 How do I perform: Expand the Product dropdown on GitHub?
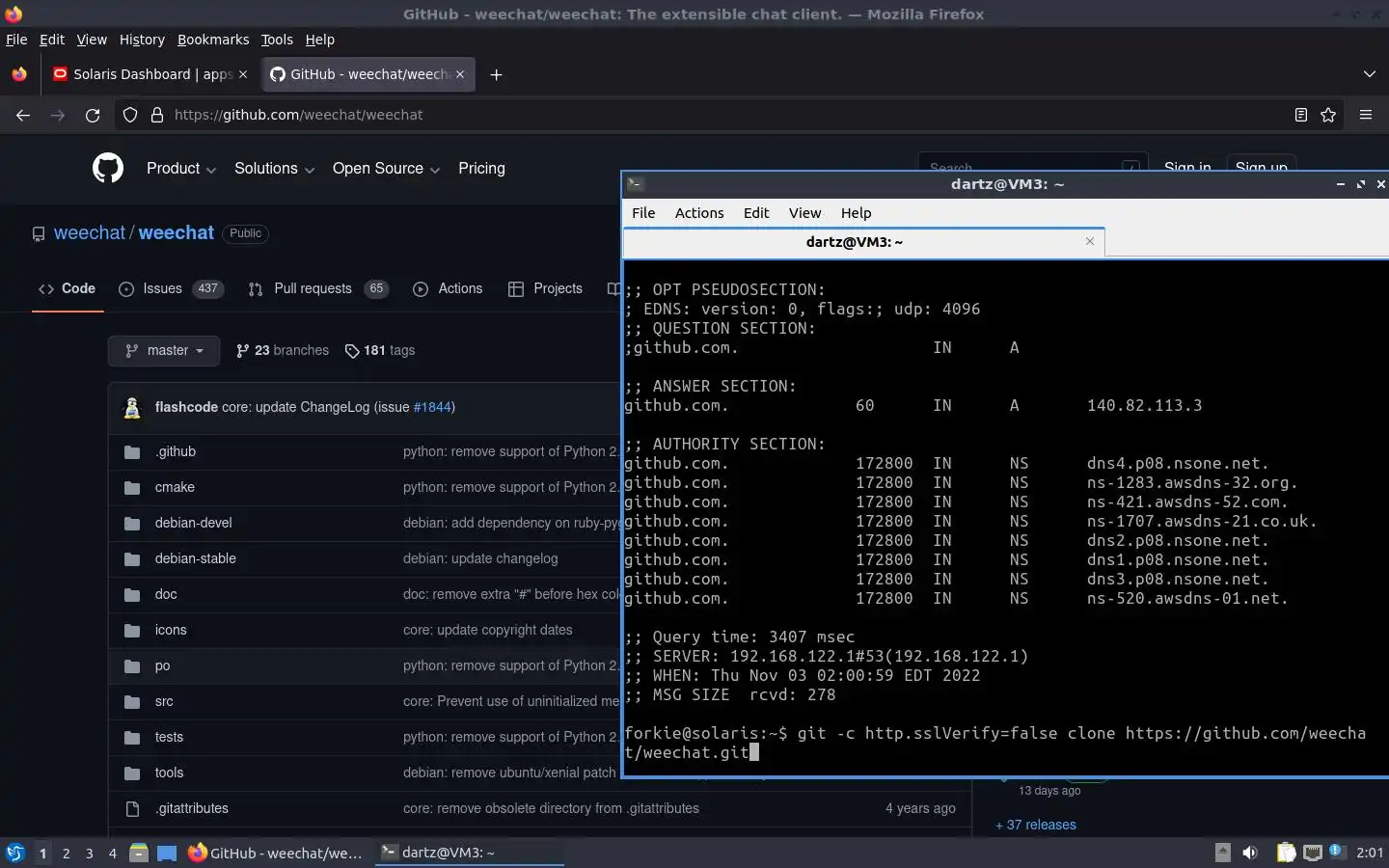180,168
